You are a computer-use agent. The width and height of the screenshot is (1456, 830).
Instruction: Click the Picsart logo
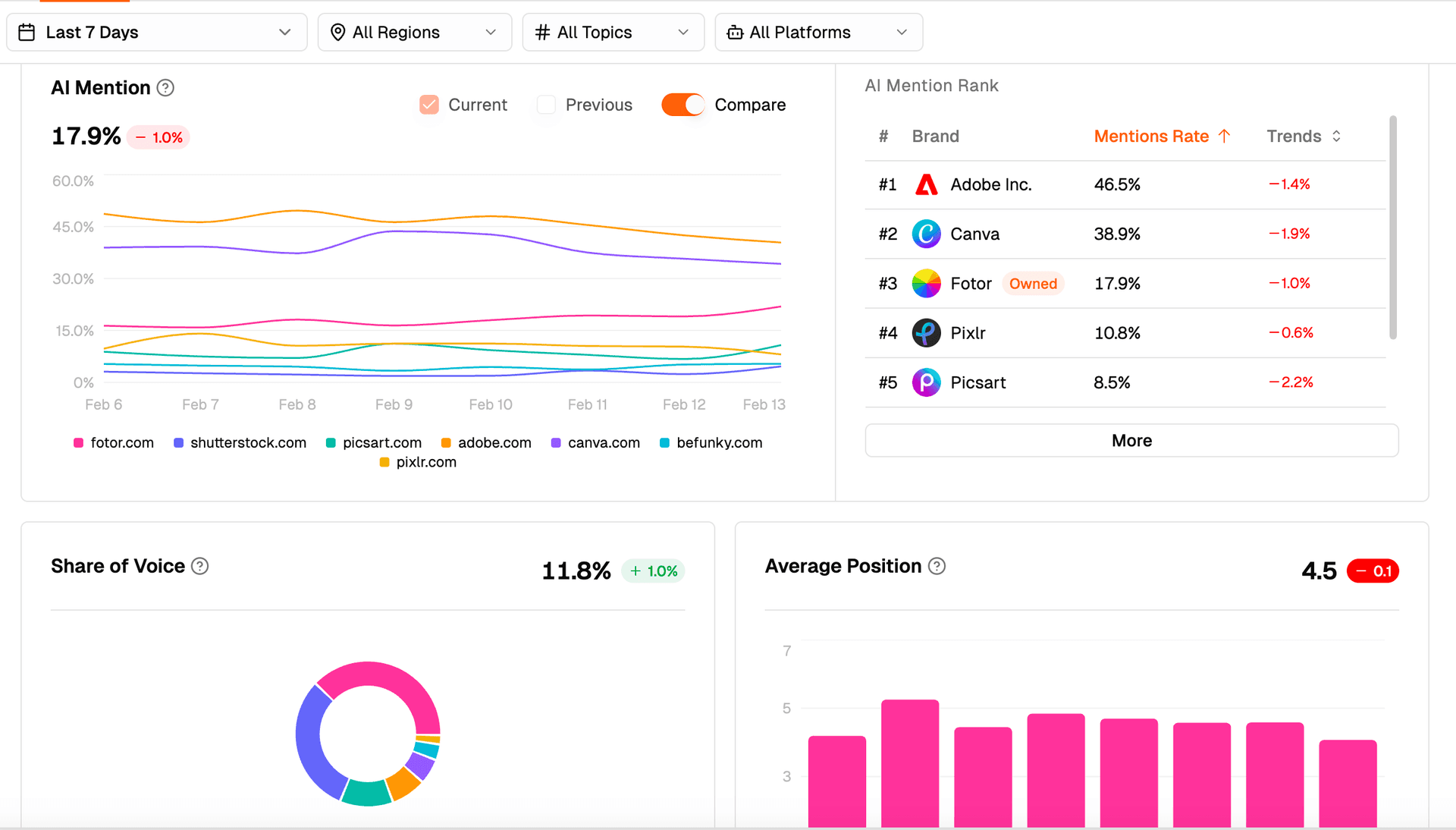926,382
